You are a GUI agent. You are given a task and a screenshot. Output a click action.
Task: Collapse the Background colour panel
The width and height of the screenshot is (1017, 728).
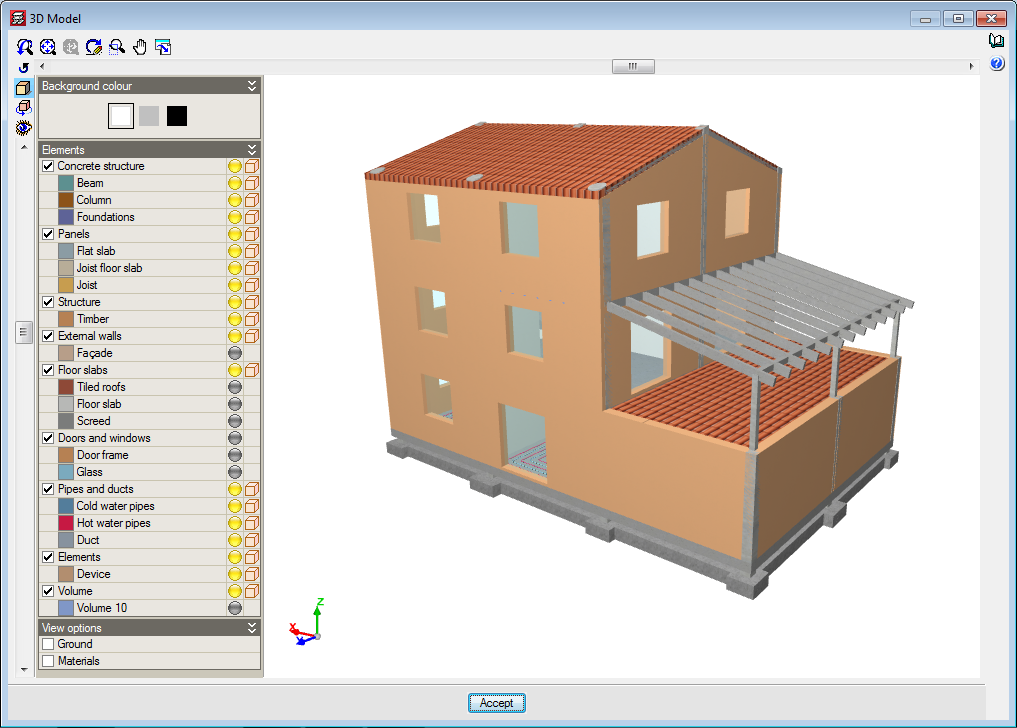pos(252,86)
